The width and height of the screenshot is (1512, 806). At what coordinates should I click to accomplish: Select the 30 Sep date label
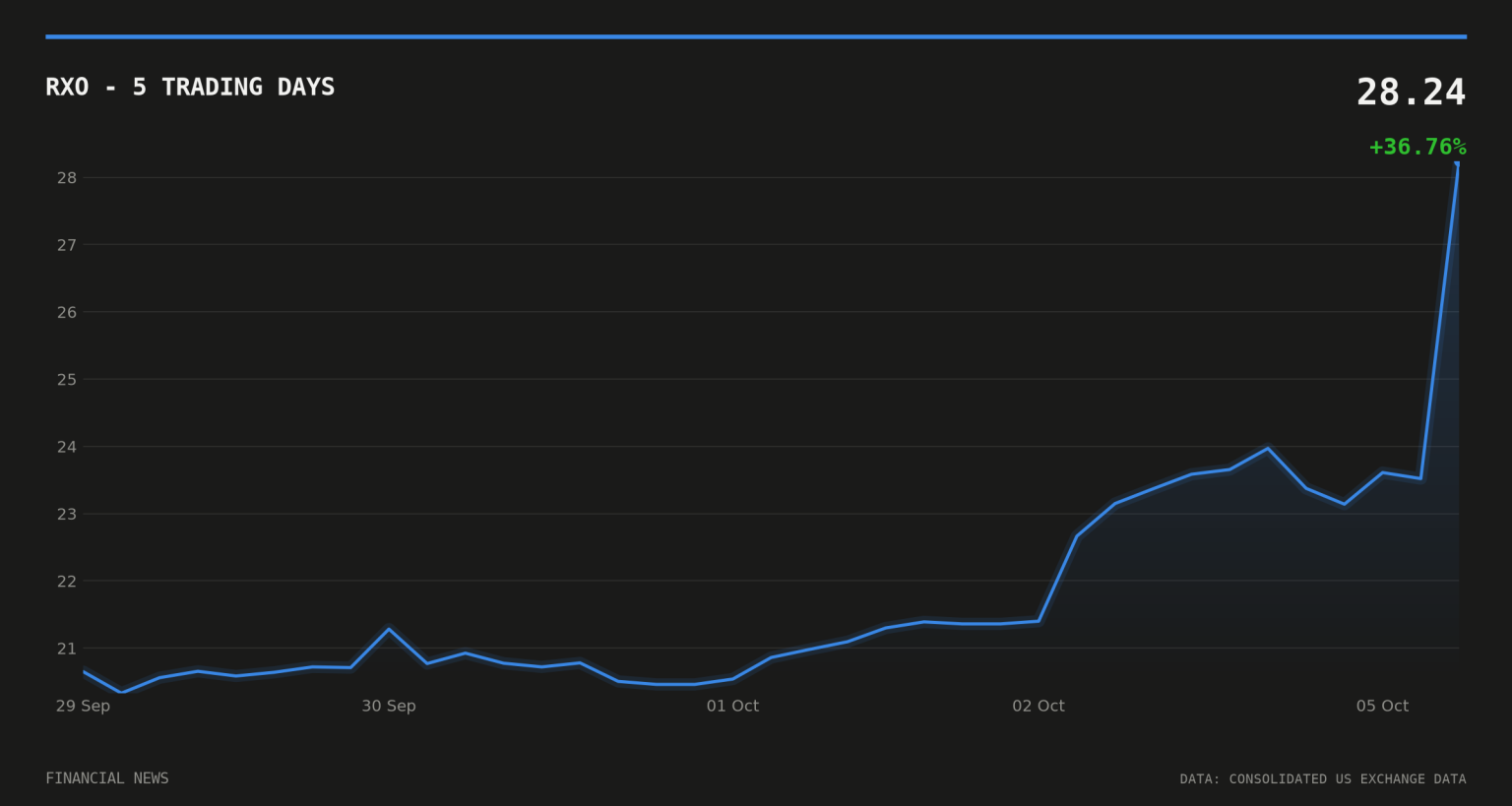[389, 706]
